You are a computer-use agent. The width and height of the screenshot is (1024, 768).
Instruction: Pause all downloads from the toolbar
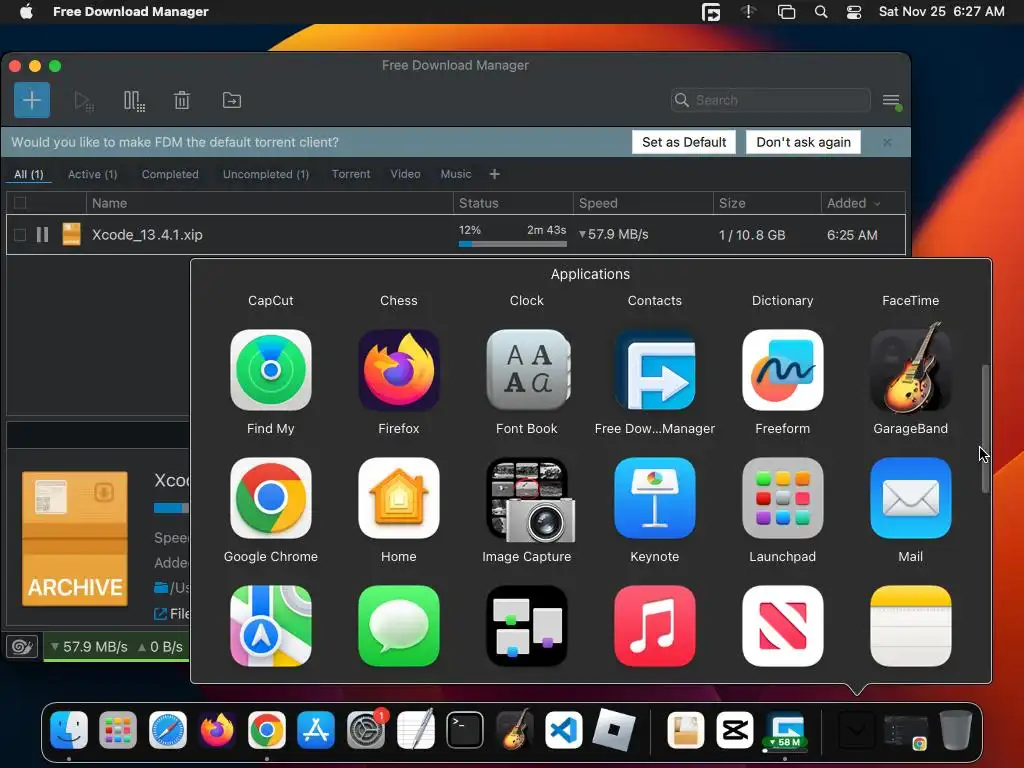134,101
